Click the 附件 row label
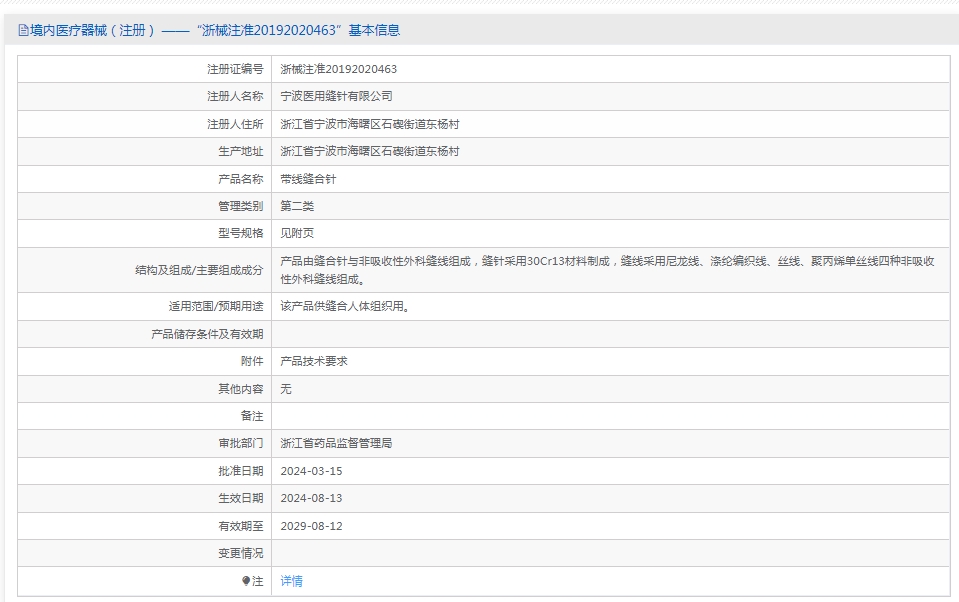Screen dimensions: 959x602 pyautogui.click(x=252, y=361)
